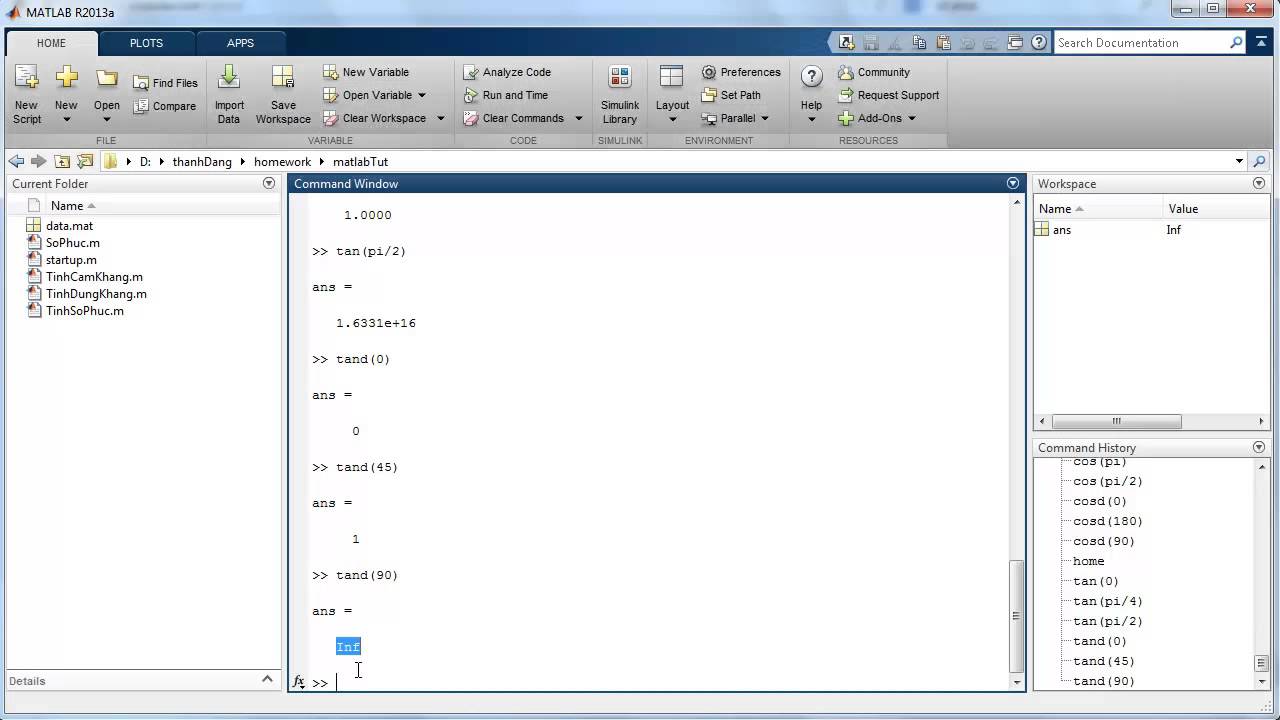The height and width of the screenshot is (720, 1280).
Task: Select TinhCamKhang.m file
Action: (x=94, y=277)
